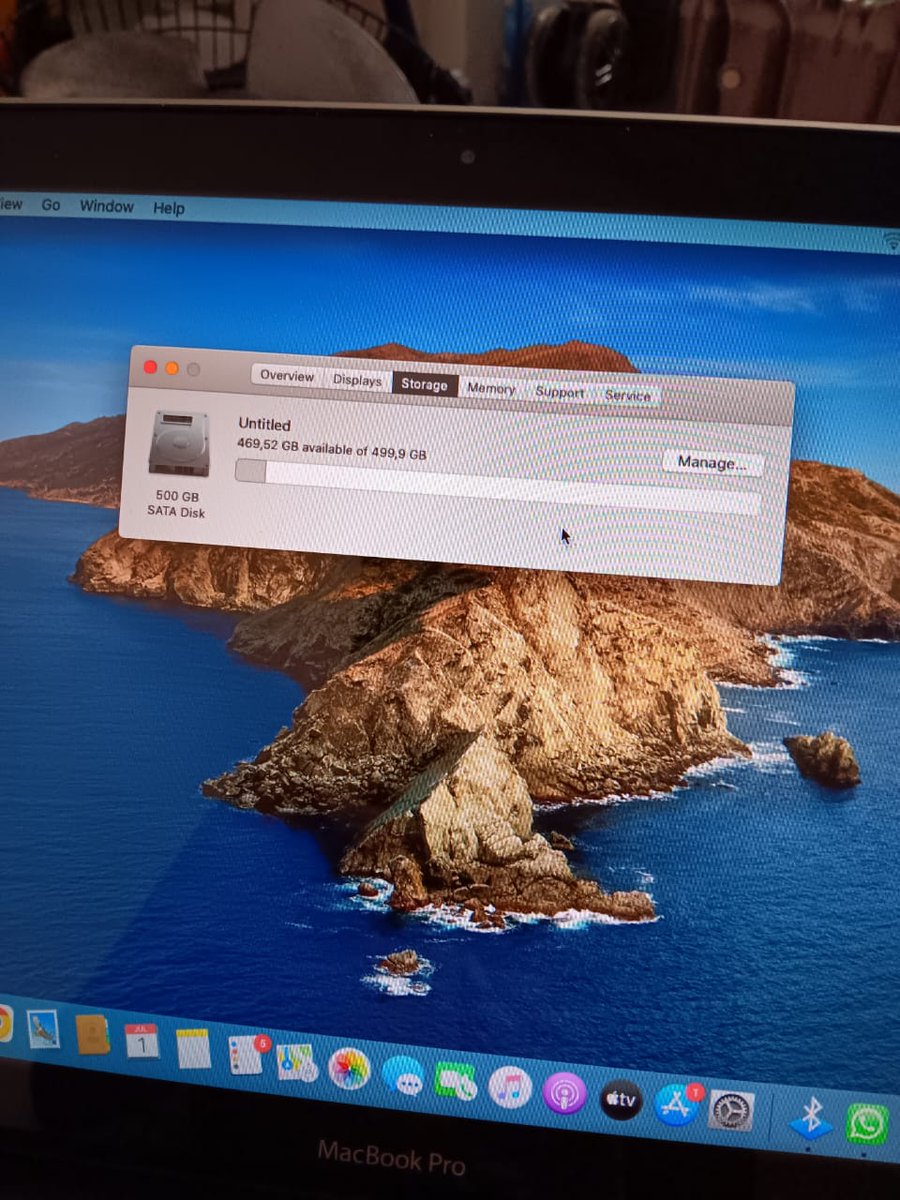The width and height of the screenshot is (900, 1200).
Task: Open the Help menu
Action: (x=168, y=208)
